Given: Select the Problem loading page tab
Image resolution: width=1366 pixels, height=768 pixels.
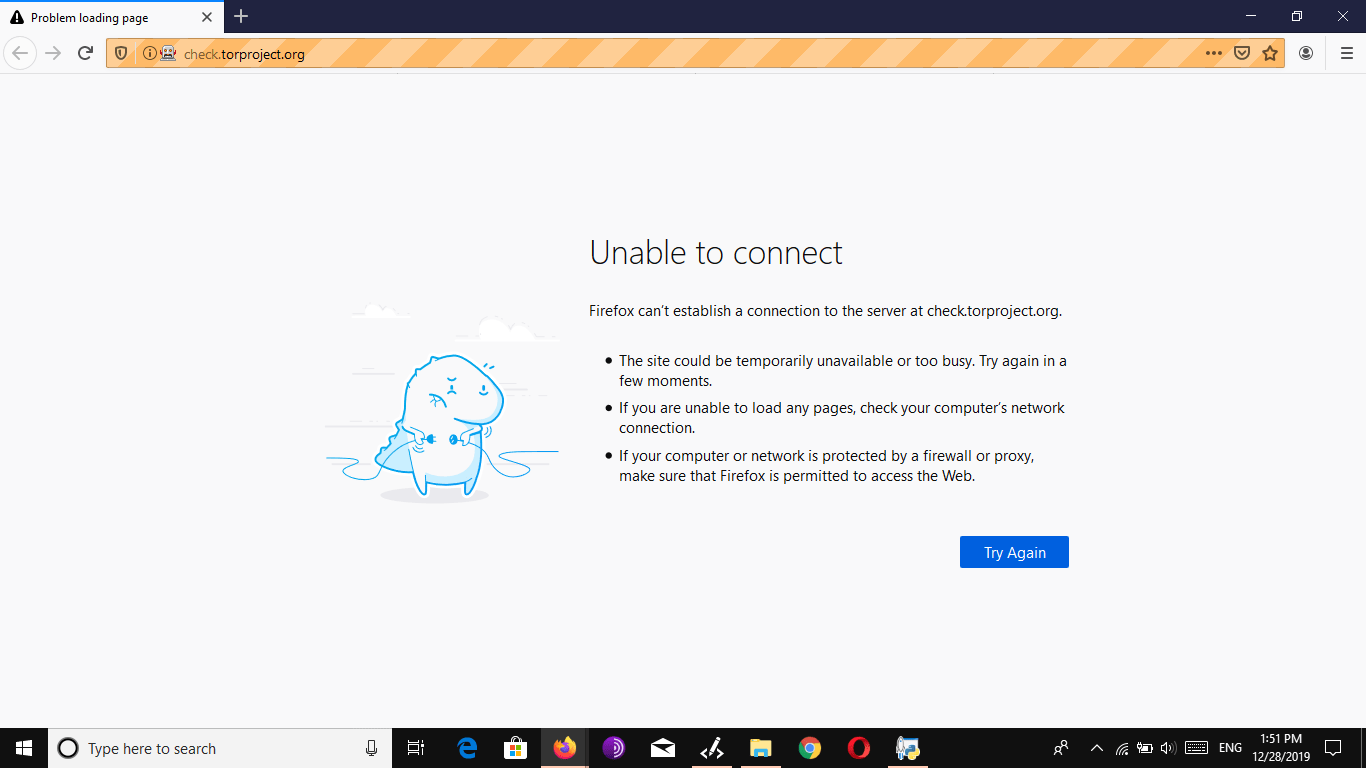Looking at the screenshot, I should (100, 17).
